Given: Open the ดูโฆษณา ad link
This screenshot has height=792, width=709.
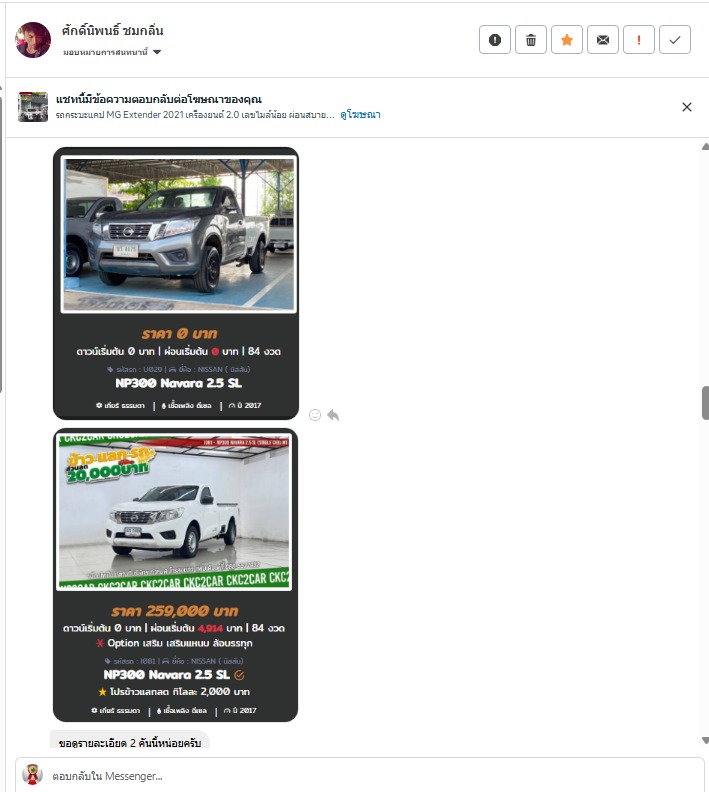Looking at the screenshot, I should (360, 115).
